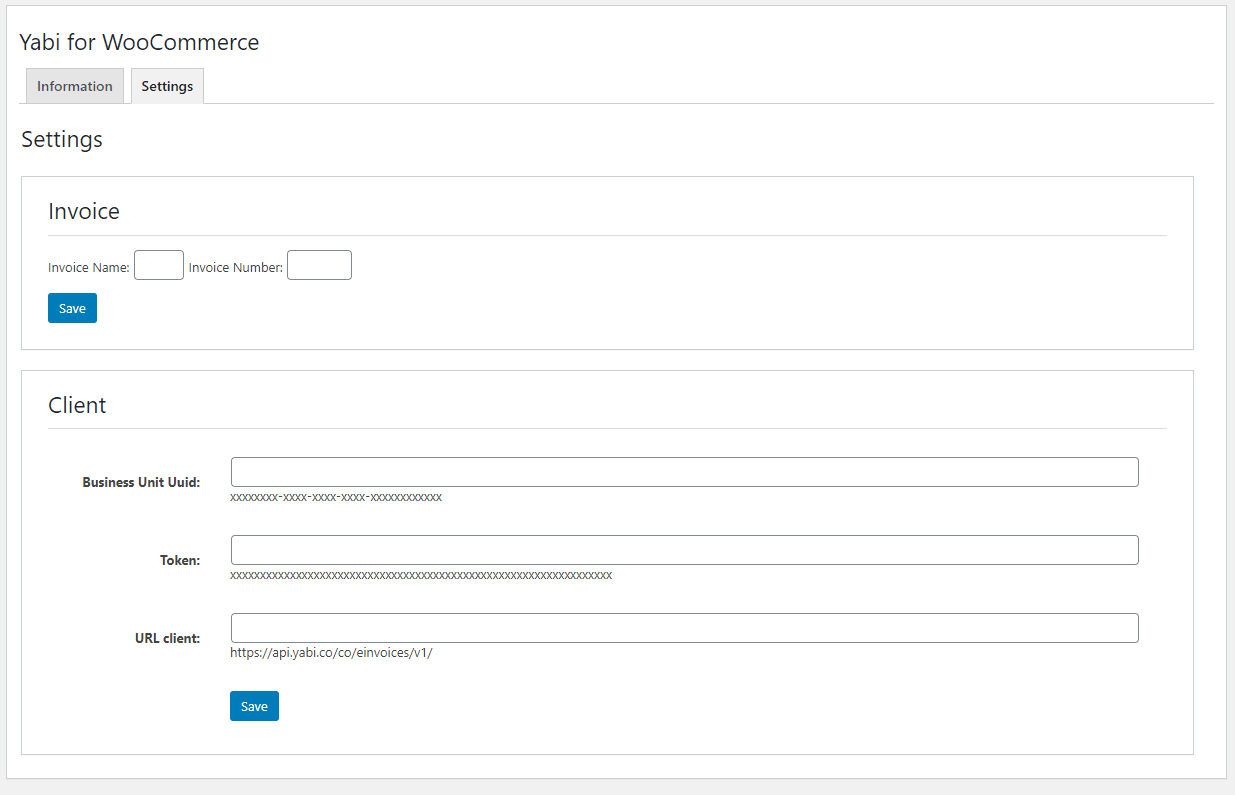The image size is (1235, 795).
Task: Click the Settings page heading
Action: [x=62, y=139]
